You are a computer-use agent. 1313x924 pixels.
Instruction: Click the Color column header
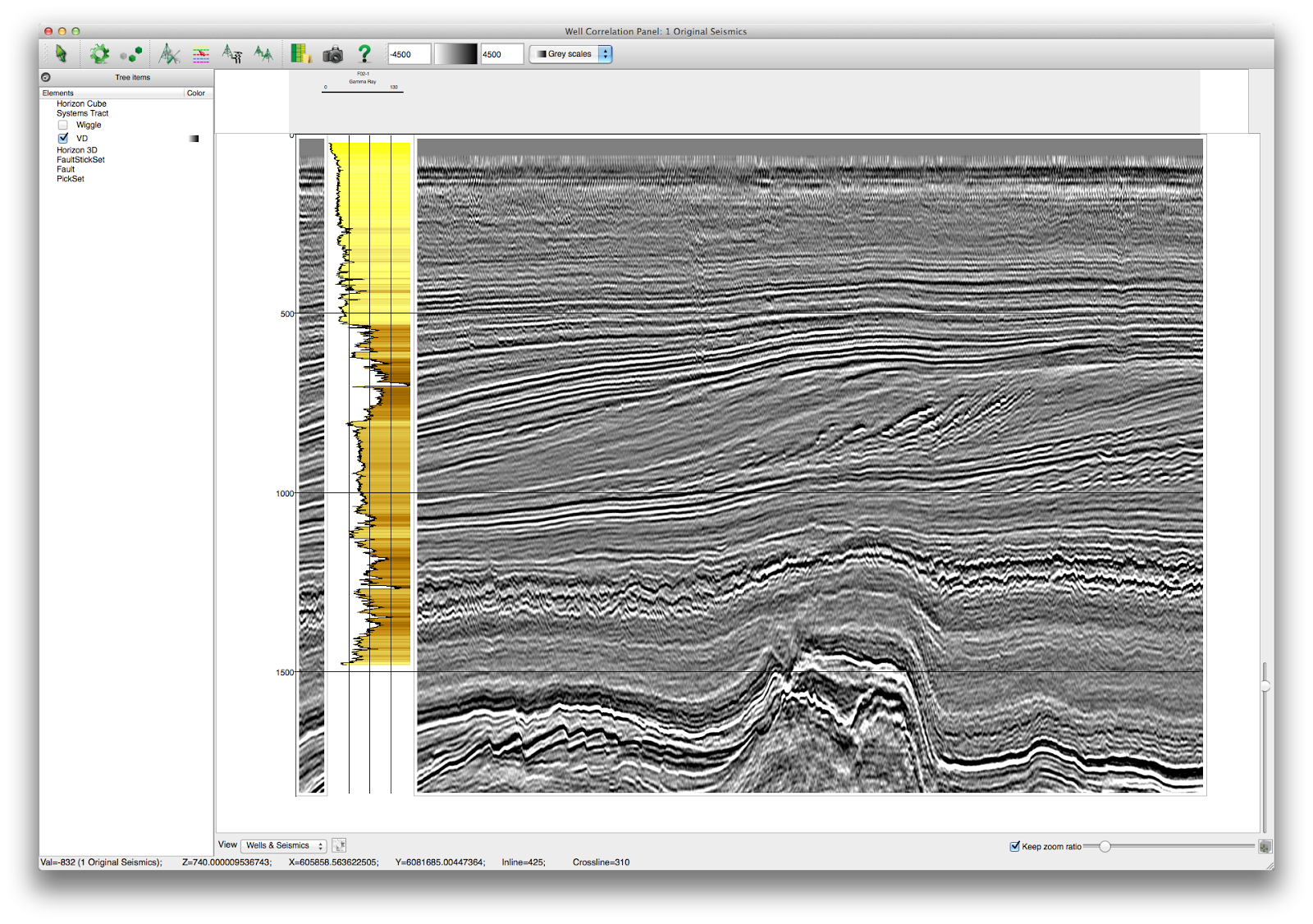click(x=196, y=93)
